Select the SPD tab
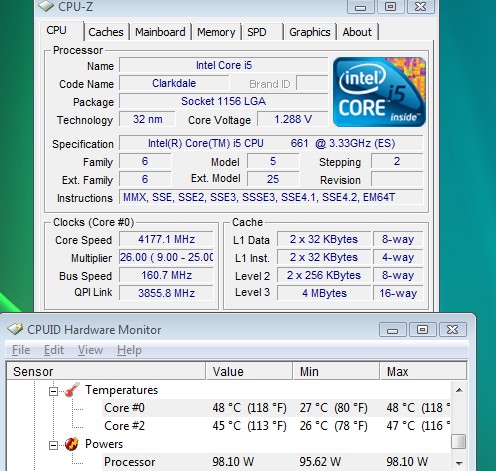Image resolution: width=496 pixels, height=471 pixels. 262,32
